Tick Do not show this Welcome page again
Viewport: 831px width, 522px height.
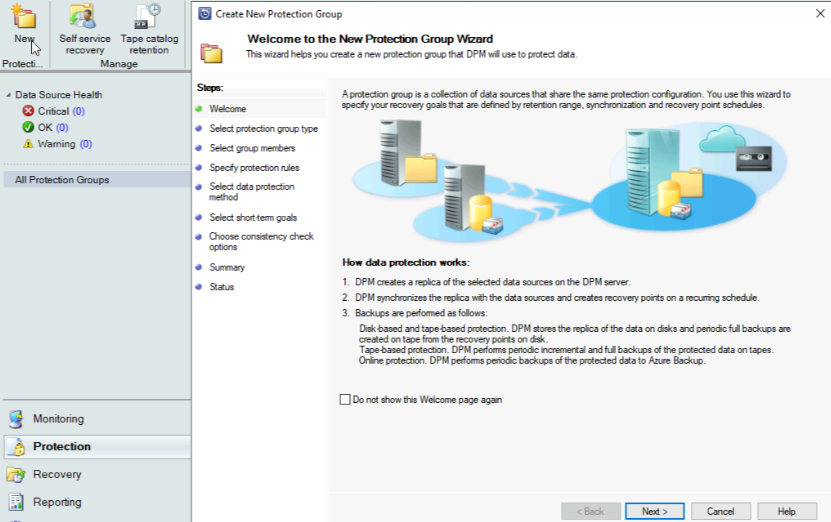[x=345, y=400]
